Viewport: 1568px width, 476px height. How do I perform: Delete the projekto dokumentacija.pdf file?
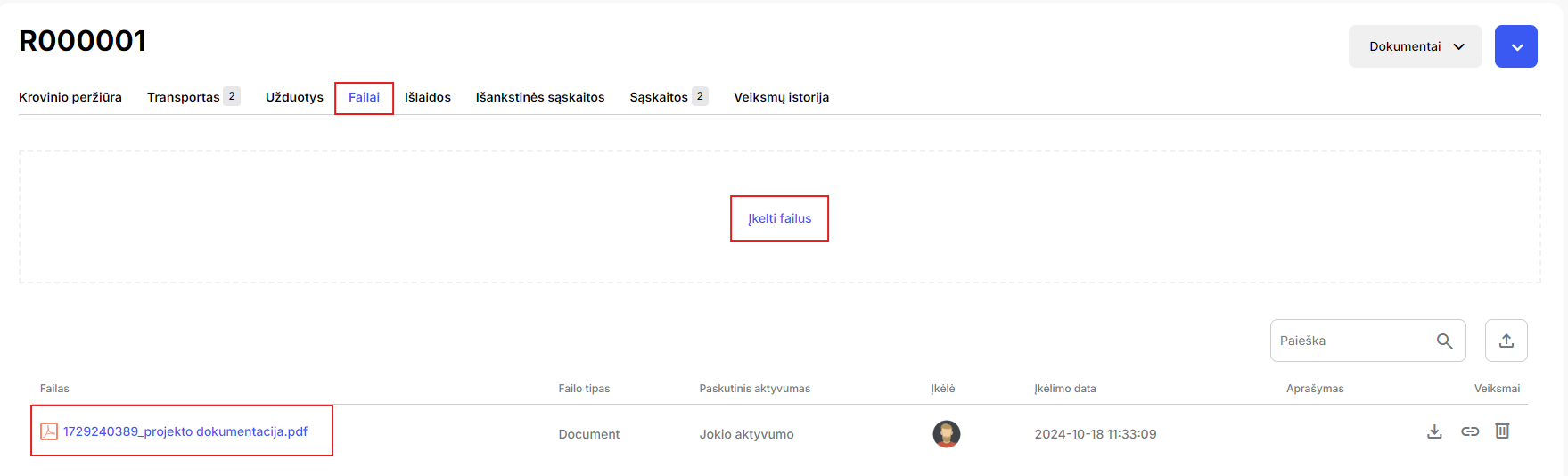click(x=1502, y=431)
